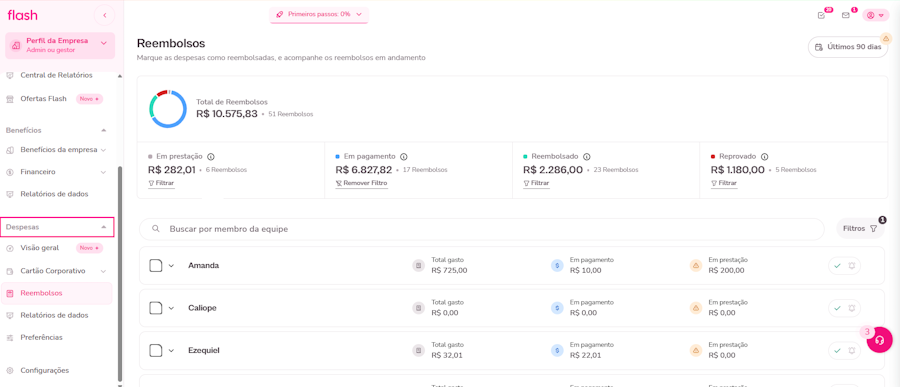Image resolution: width=900 pixels, height=387 pixels.
Task: Open the Primeiros passos 0% dropdown
Action: (319, 14)
